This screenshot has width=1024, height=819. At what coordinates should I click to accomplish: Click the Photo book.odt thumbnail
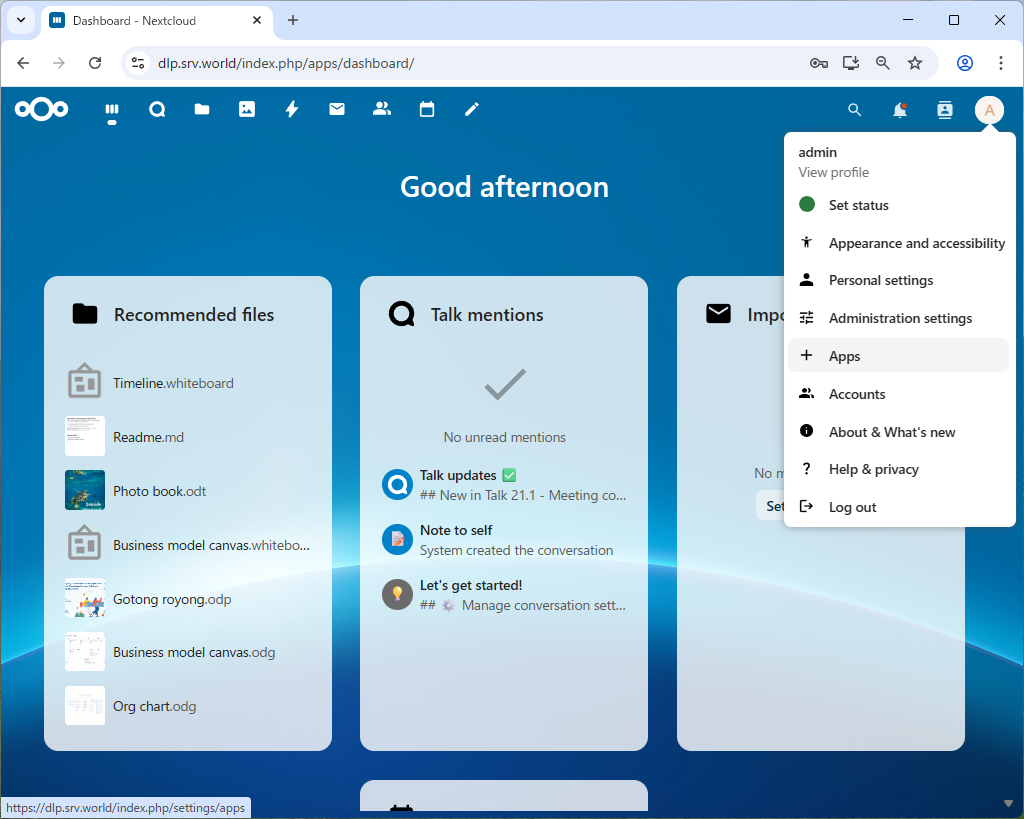click(x=85, y=490)
